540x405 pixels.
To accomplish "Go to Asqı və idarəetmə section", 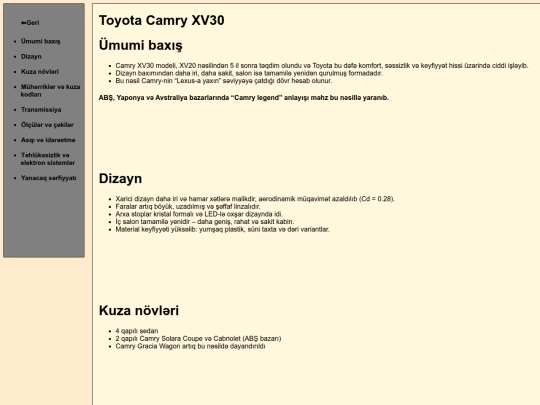I will pos(48,140).
